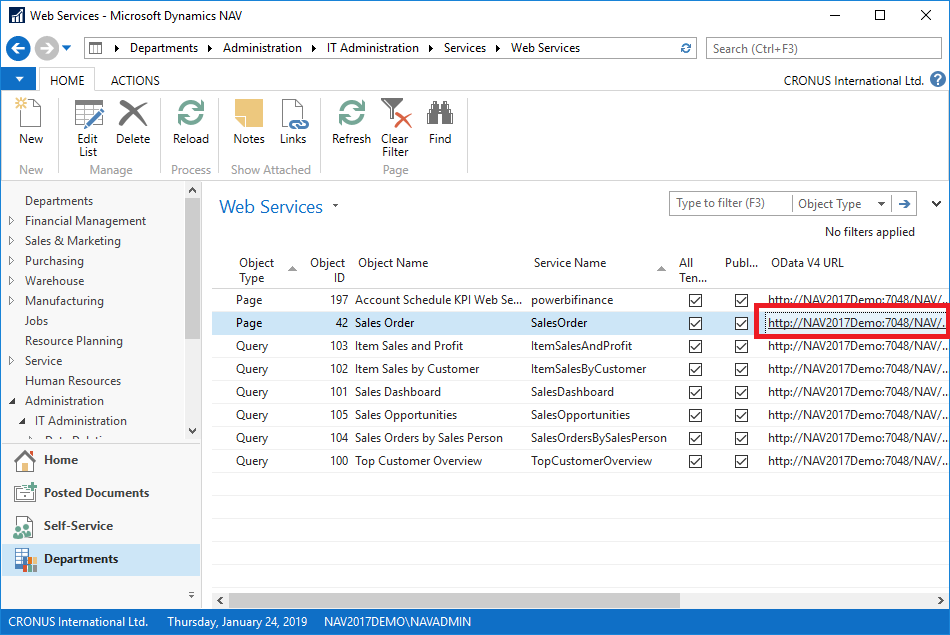
Task: Select Human Resources in the tree
Action: click(73, 381)
